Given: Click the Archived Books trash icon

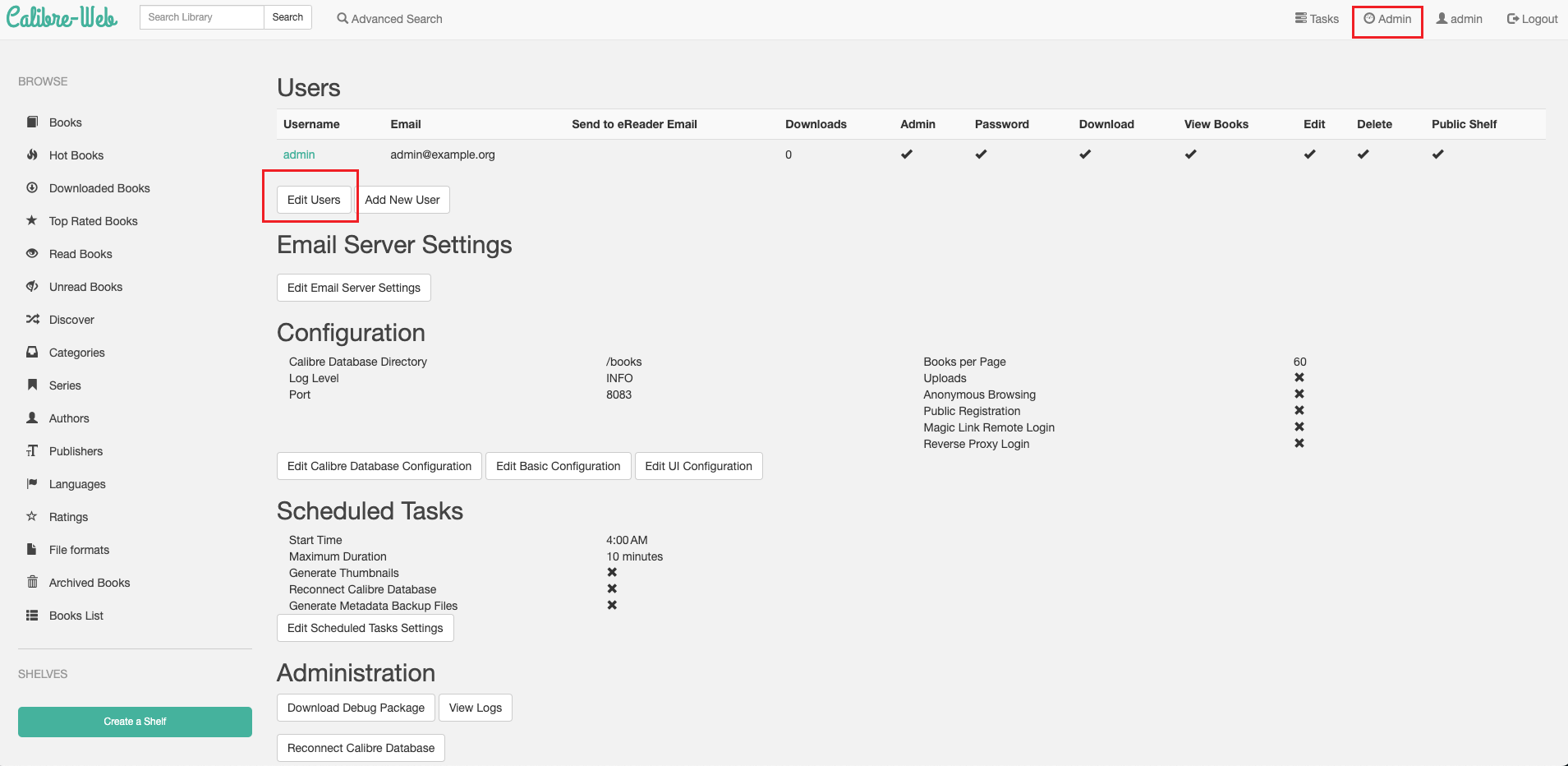Looking at the screenshot, I should [32, 582].
